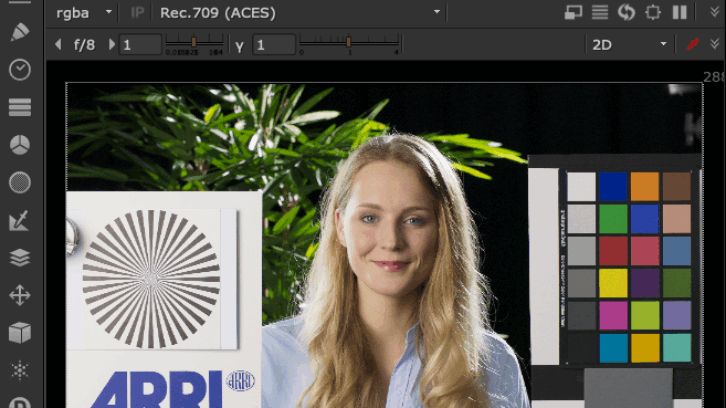Click the viewer refresh icon

pyautogui.click(x=626, y=13)
